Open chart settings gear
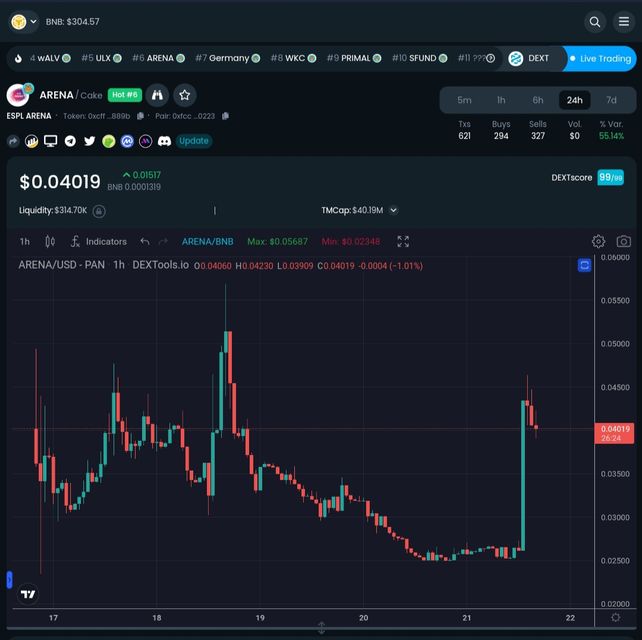This screenshot has width=642, height=640. [598, 242]
